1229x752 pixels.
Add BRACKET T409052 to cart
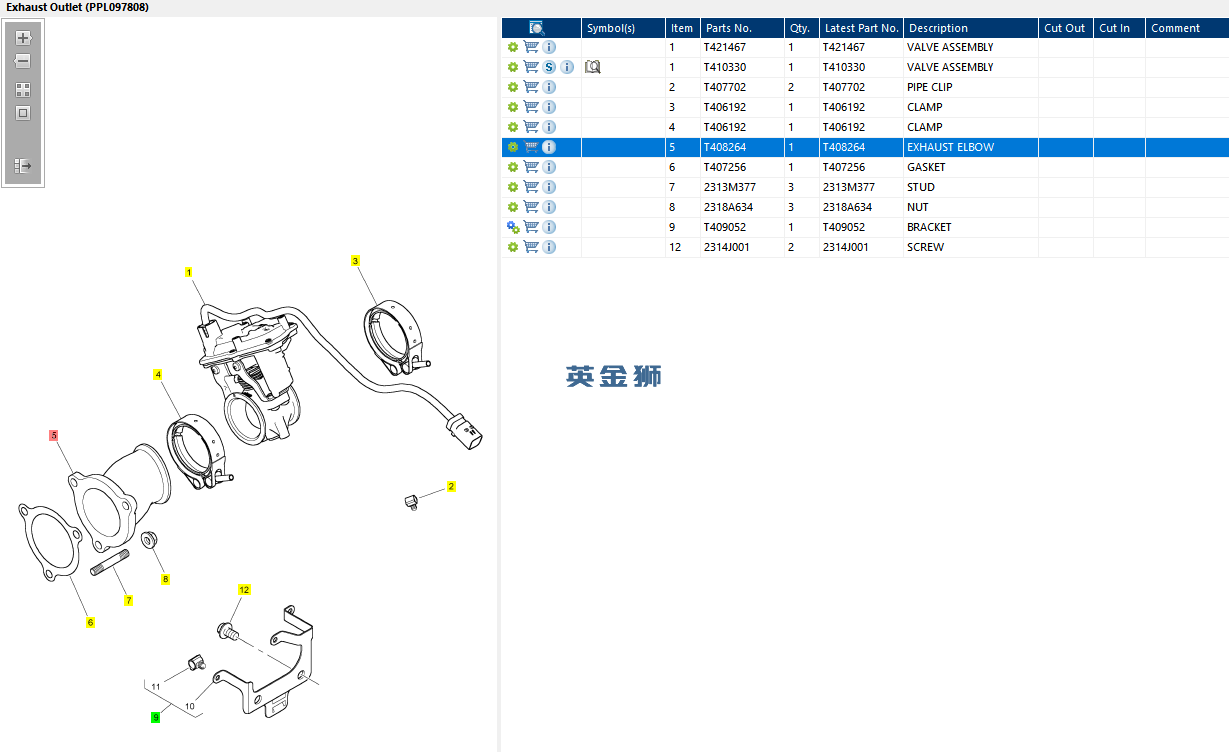[x=531, y=227]
